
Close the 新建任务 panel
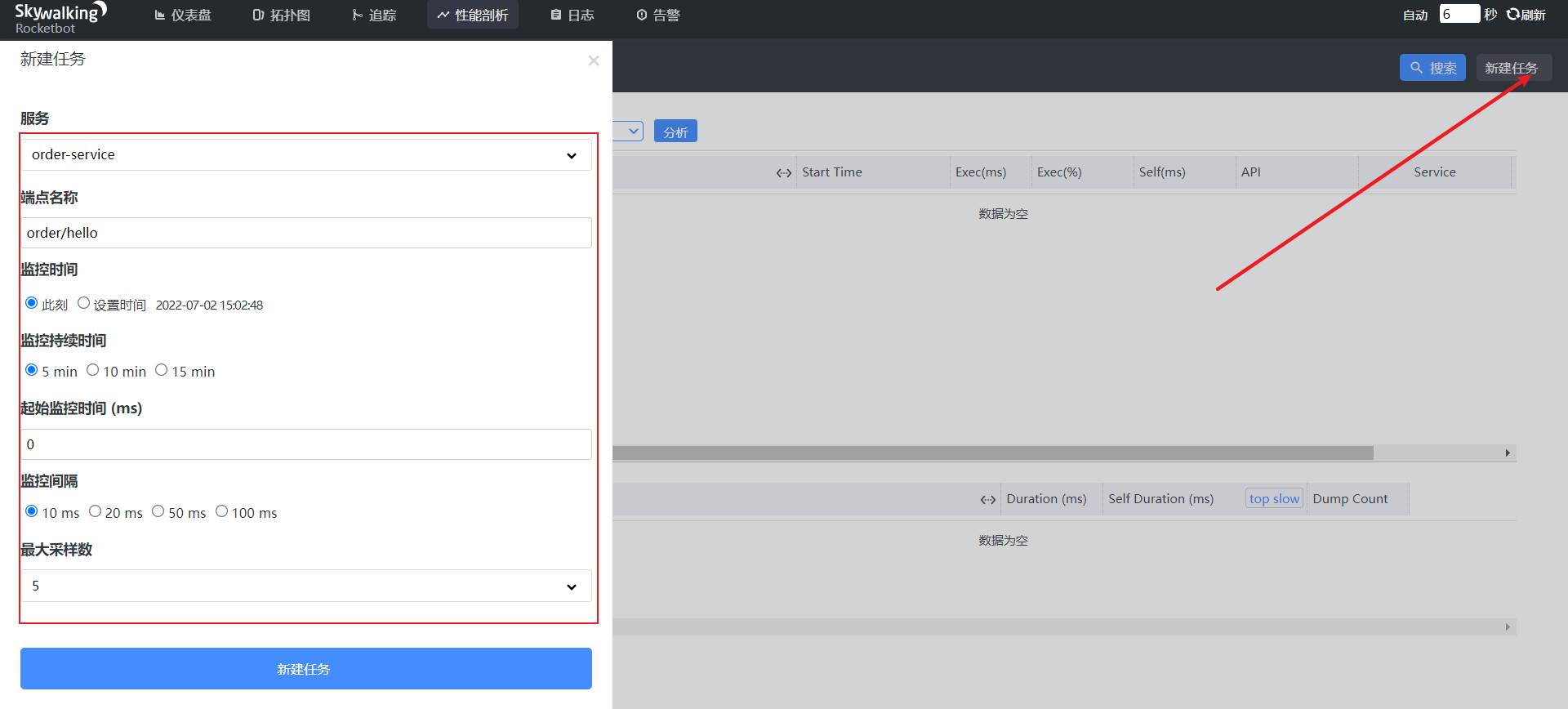(x=594, y=60)
